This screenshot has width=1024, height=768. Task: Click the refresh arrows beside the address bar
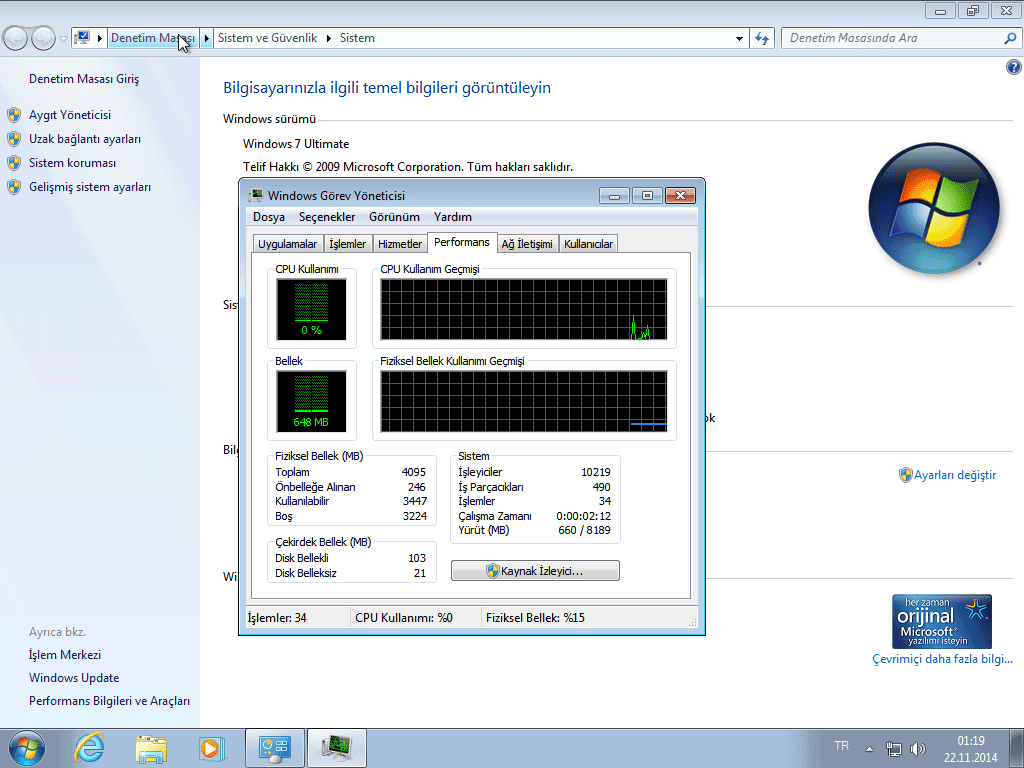762,38
